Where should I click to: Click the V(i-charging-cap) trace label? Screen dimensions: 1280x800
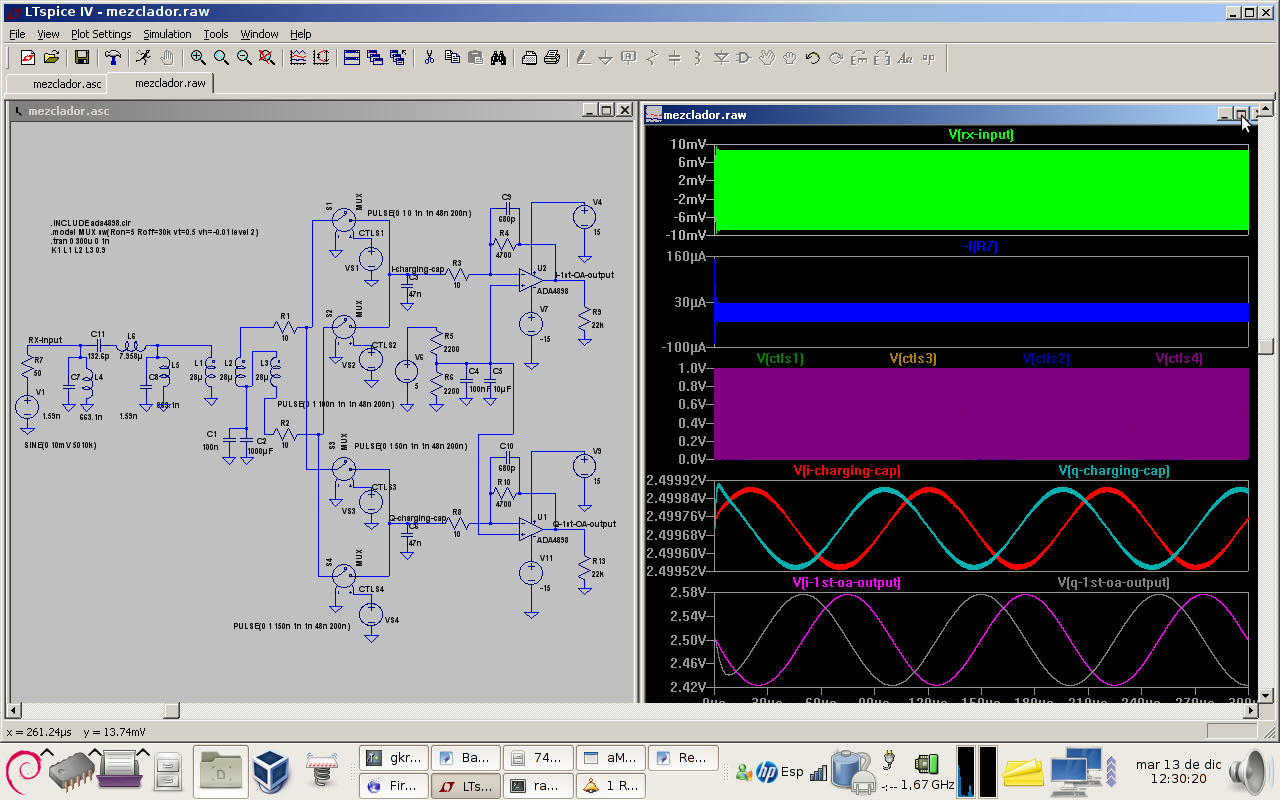coord(846,470)
